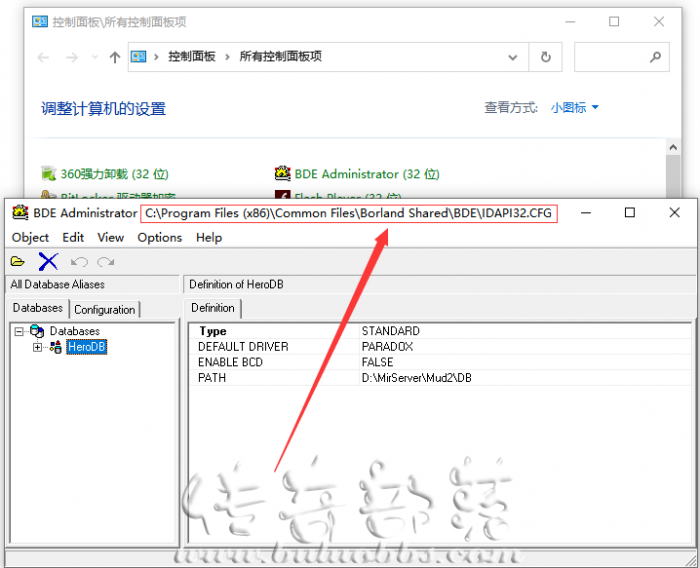Screen dimensions: 700x568
Task: Click the blue X delete icon
Action: [x=48, y=262]
